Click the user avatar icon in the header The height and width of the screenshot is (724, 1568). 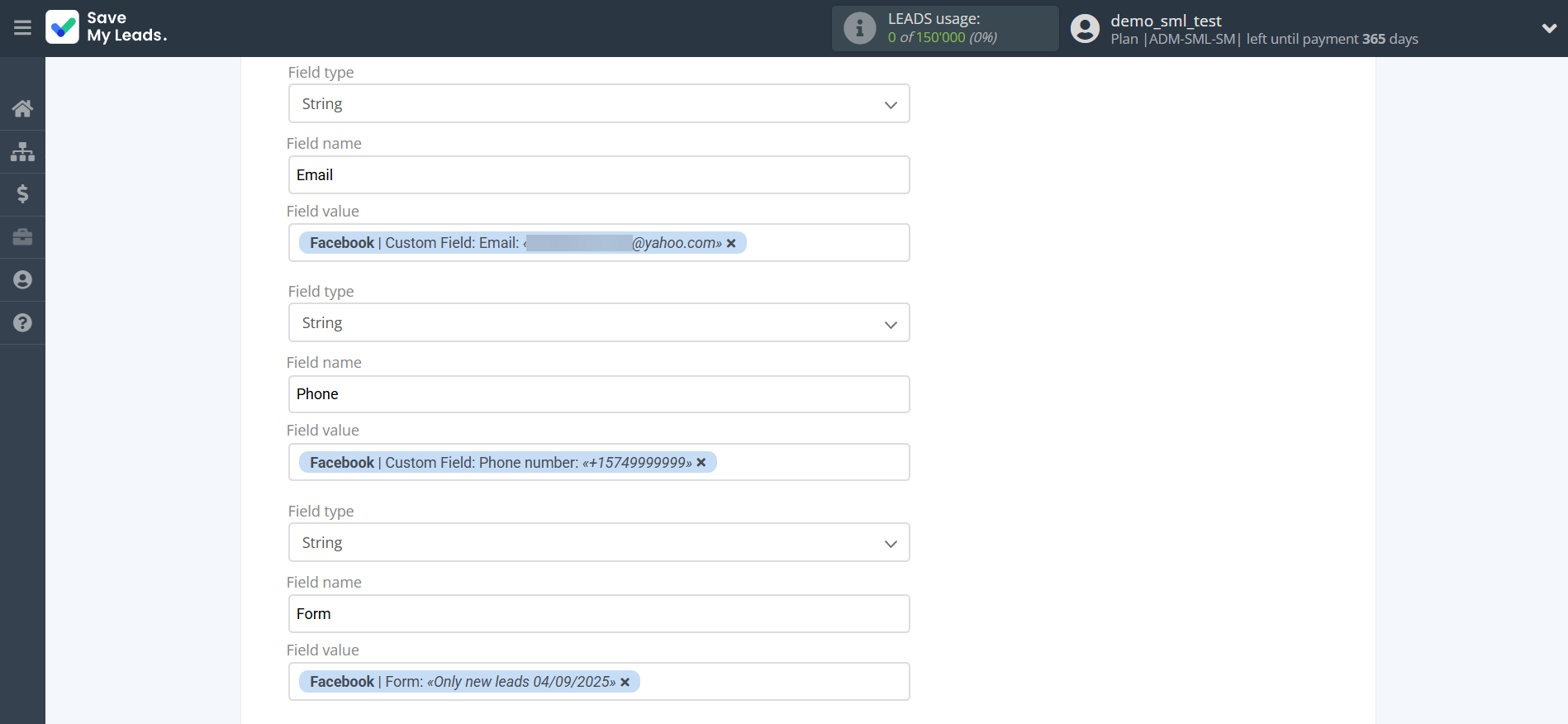pyautogui.click(x=1085, y=28)
